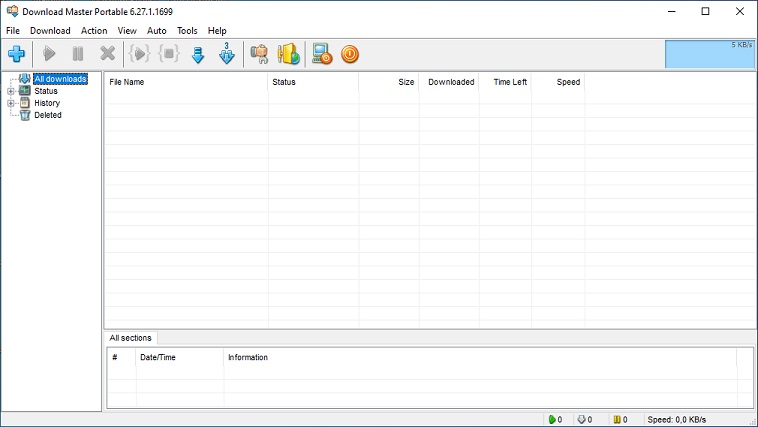
Task: Open the Auto menu
Action: click(x=157, y=30)
